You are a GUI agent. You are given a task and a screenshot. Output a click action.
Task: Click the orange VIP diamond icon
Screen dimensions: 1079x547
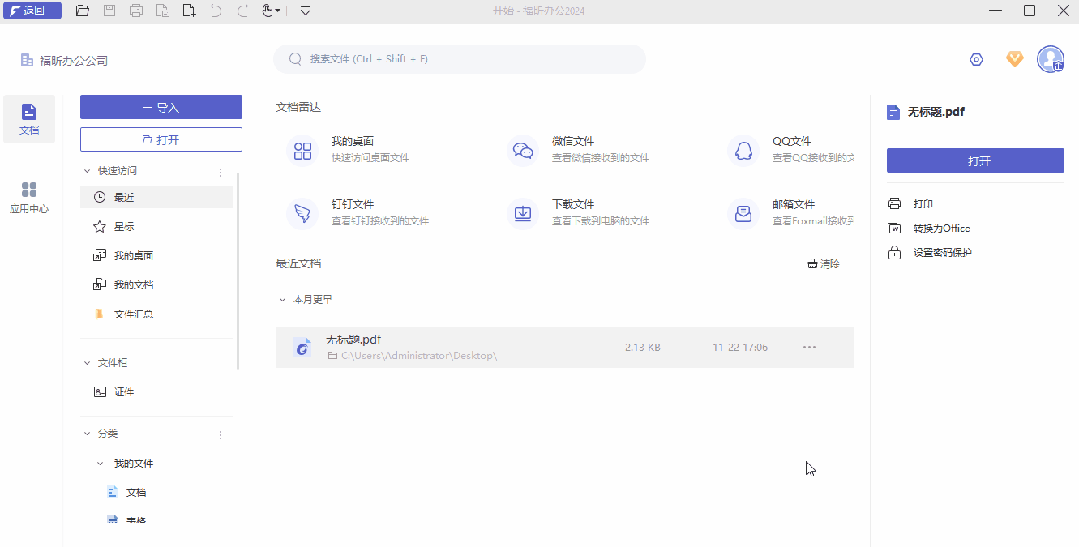pyautogui.click(x=1014, y=60)
